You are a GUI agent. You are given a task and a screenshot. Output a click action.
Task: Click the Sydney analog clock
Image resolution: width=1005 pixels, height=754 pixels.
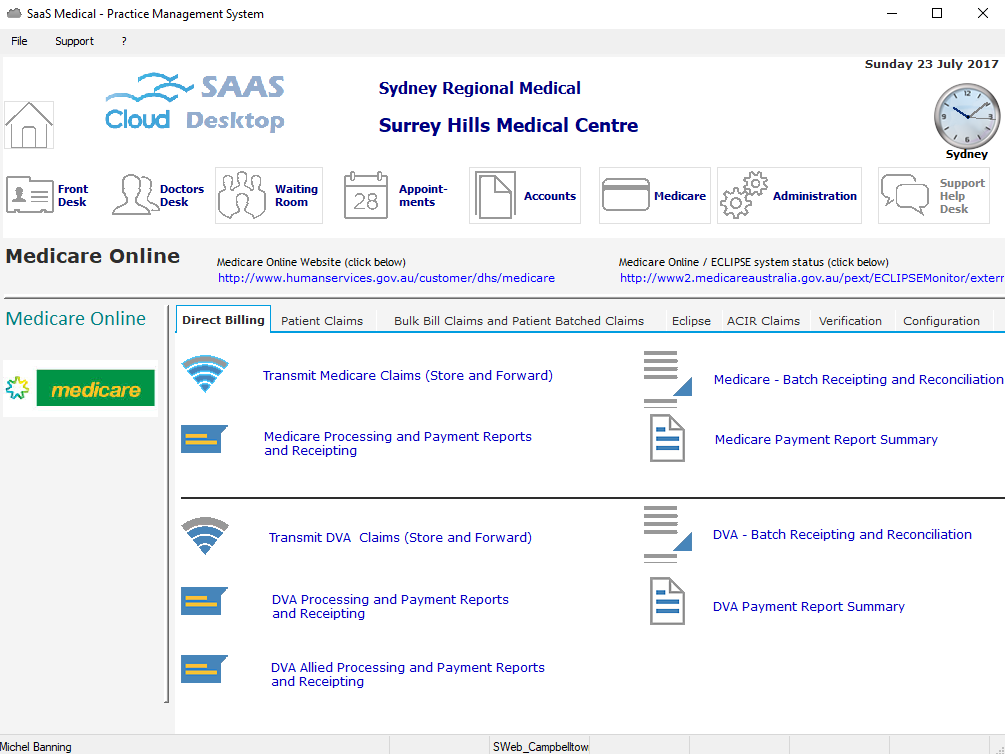[967, 116]
